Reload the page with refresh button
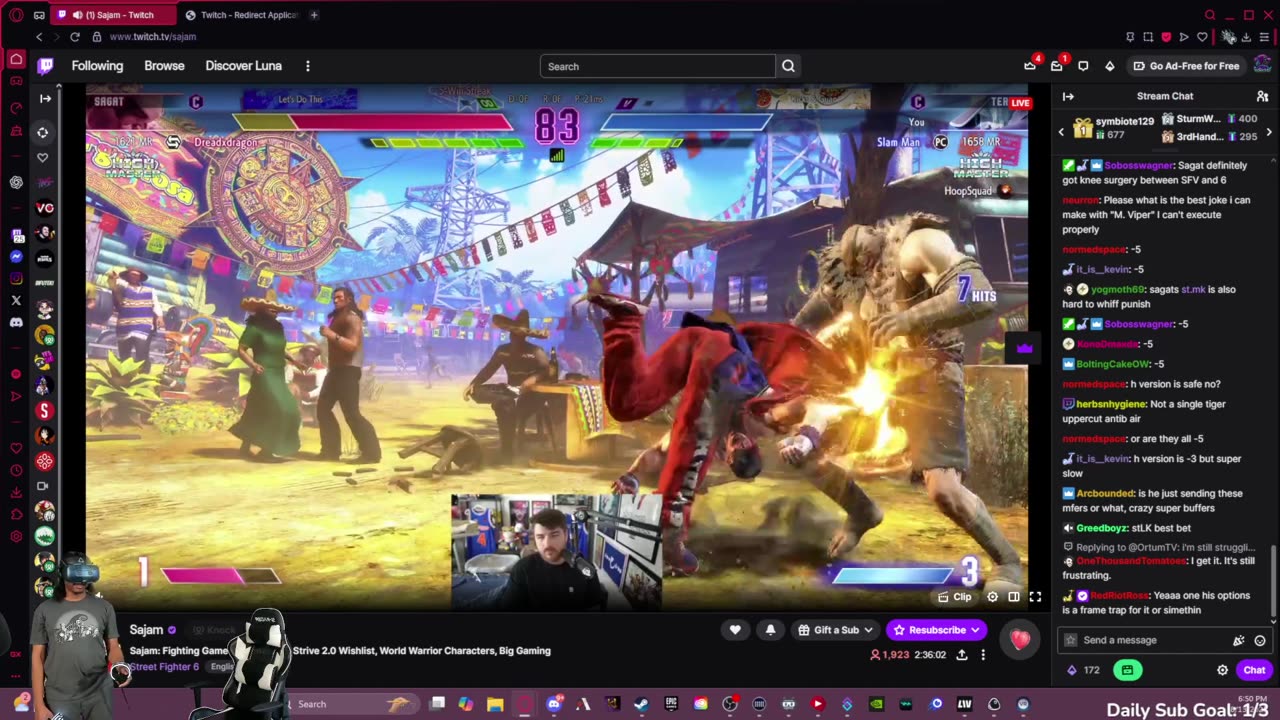 [74, 37]
